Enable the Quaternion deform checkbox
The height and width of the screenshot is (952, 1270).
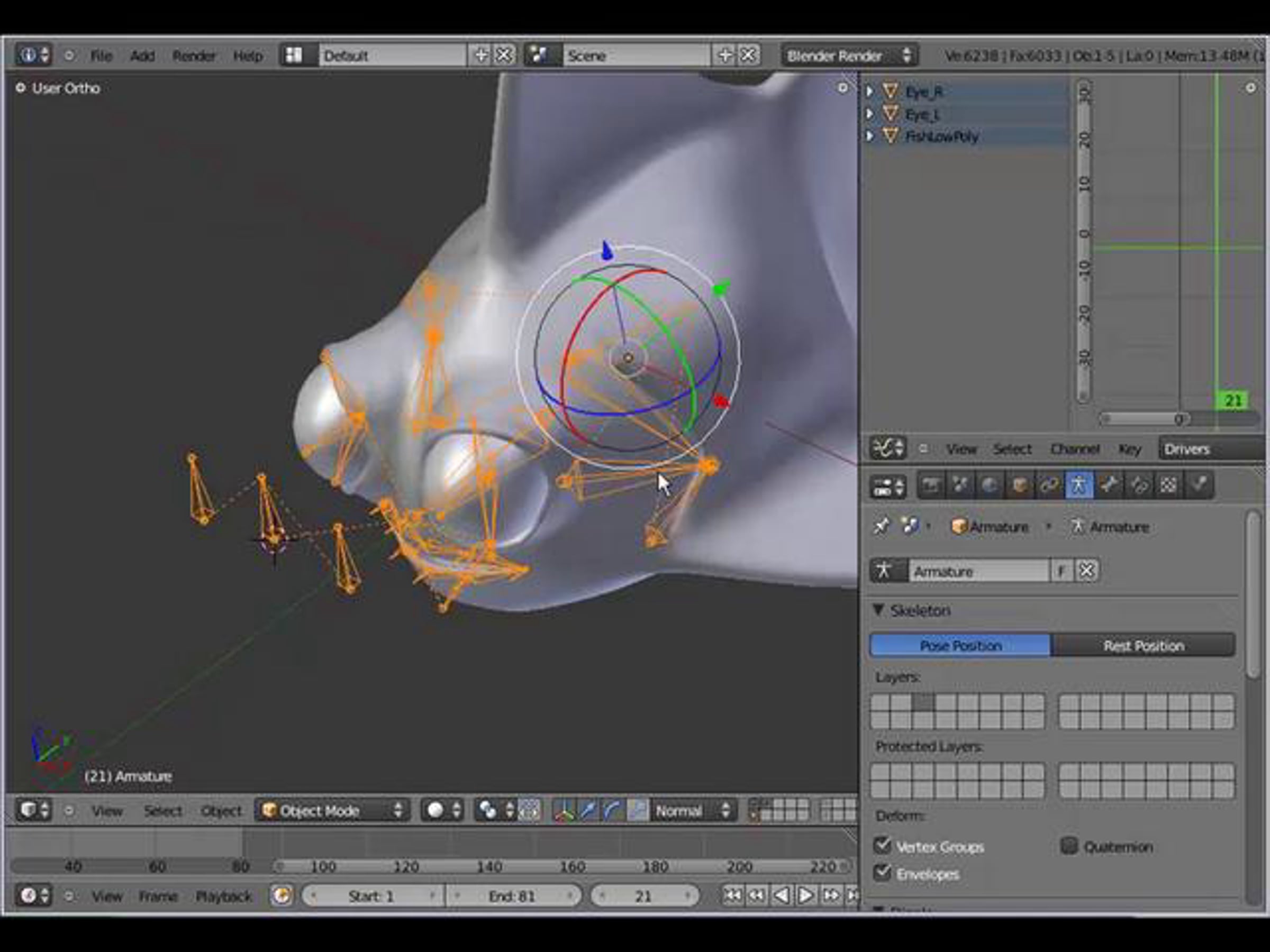1068,845
